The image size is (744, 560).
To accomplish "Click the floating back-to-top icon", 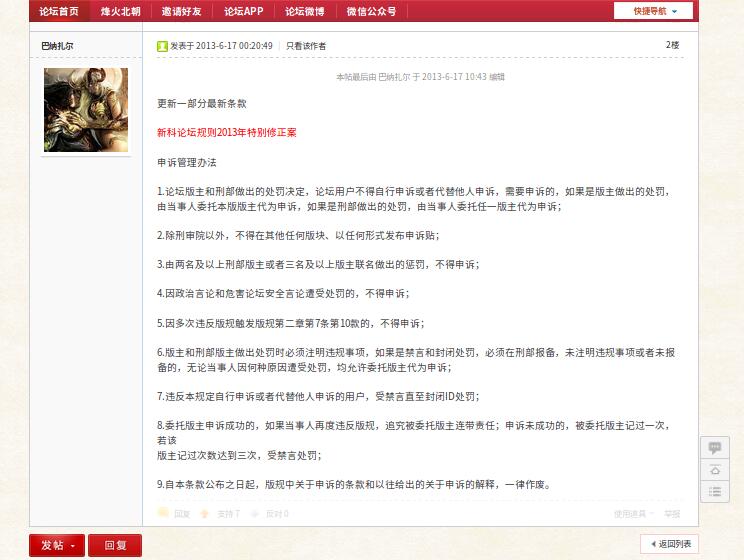I will pos(714,470).
